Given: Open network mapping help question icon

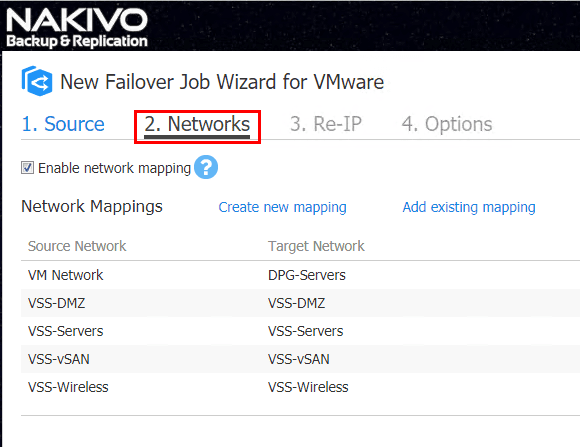Looking at the screenshot, I should [x=206, y=167].
